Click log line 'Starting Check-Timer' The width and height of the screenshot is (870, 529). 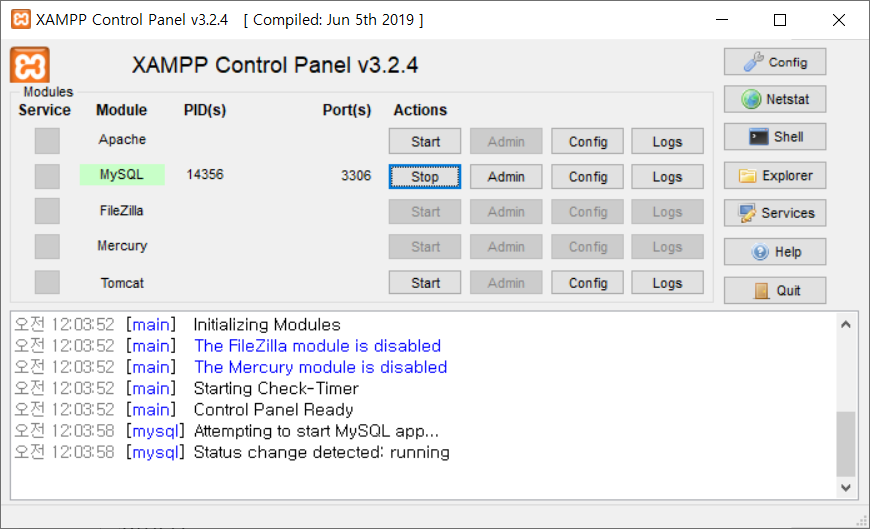[276, 388]
